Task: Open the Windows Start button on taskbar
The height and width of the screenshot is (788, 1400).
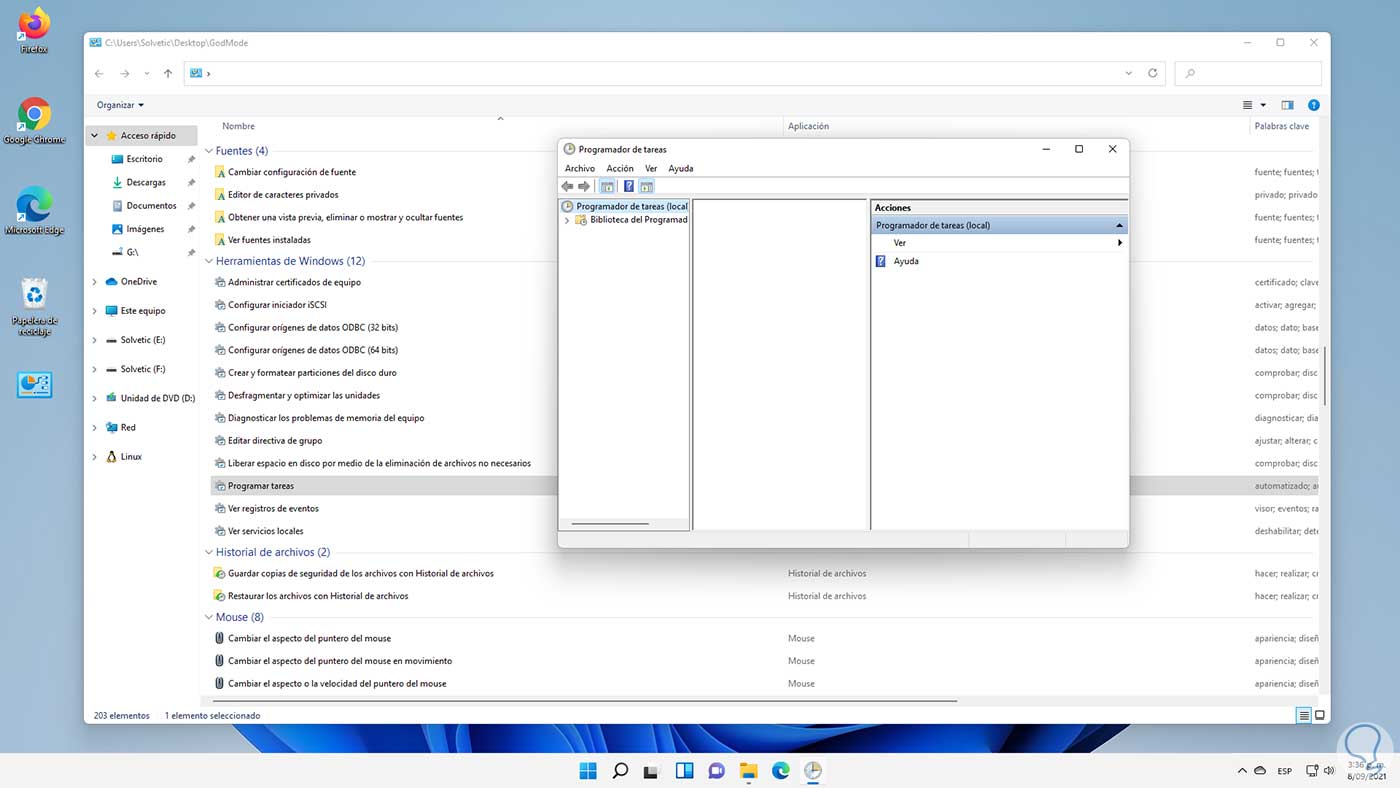Action: coord(587,771)
